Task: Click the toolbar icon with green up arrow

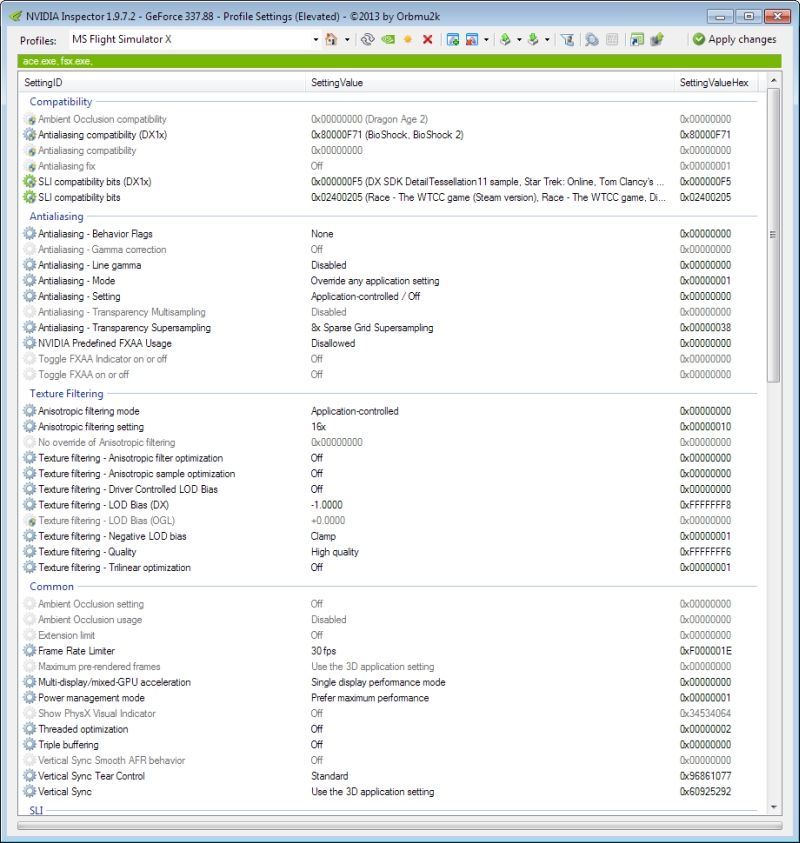Action: (x=657, y=39)
